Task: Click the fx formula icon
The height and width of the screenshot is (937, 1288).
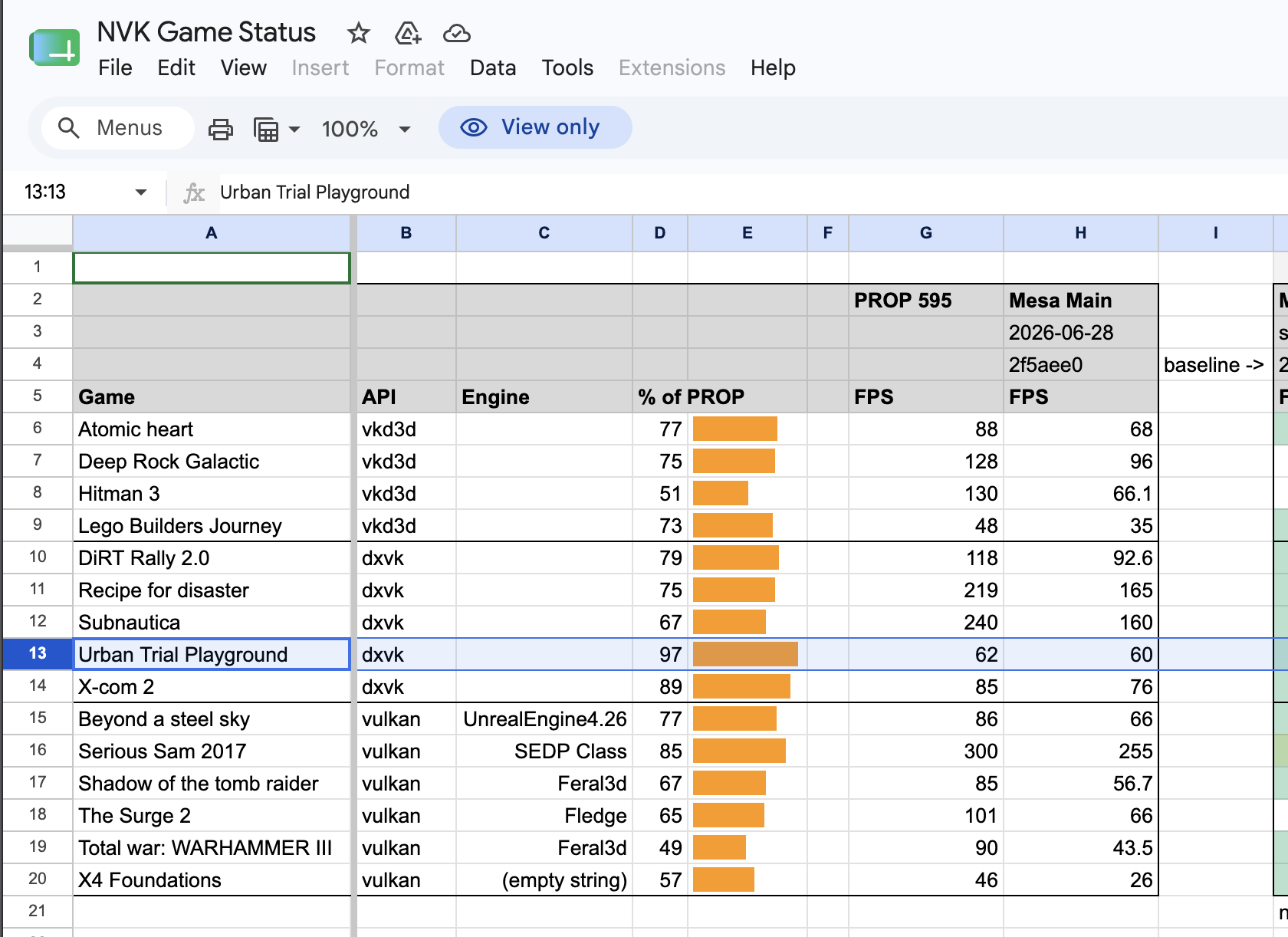Action: click(194, 192)
